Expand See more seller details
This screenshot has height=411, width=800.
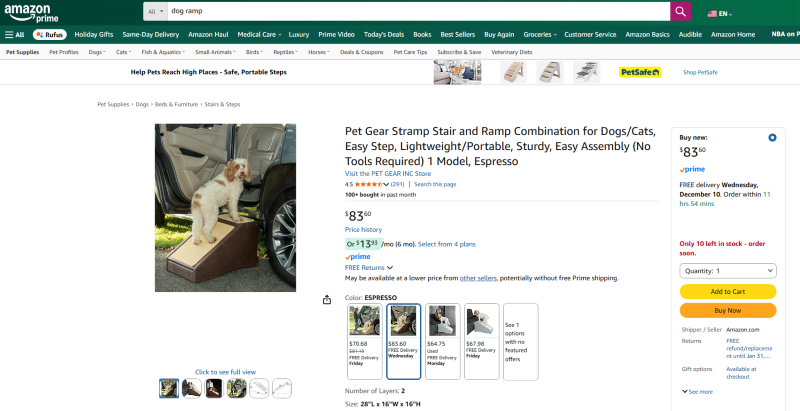coord(698,391)
